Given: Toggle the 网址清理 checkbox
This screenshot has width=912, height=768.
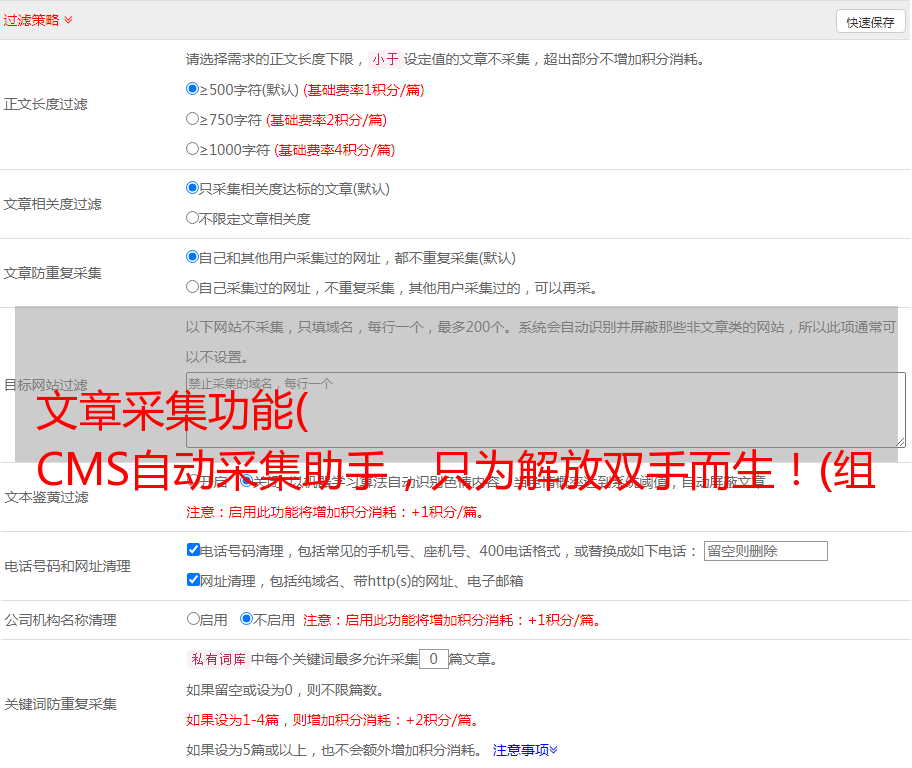Looking at the screenshot, I should [x=193, y=580].
